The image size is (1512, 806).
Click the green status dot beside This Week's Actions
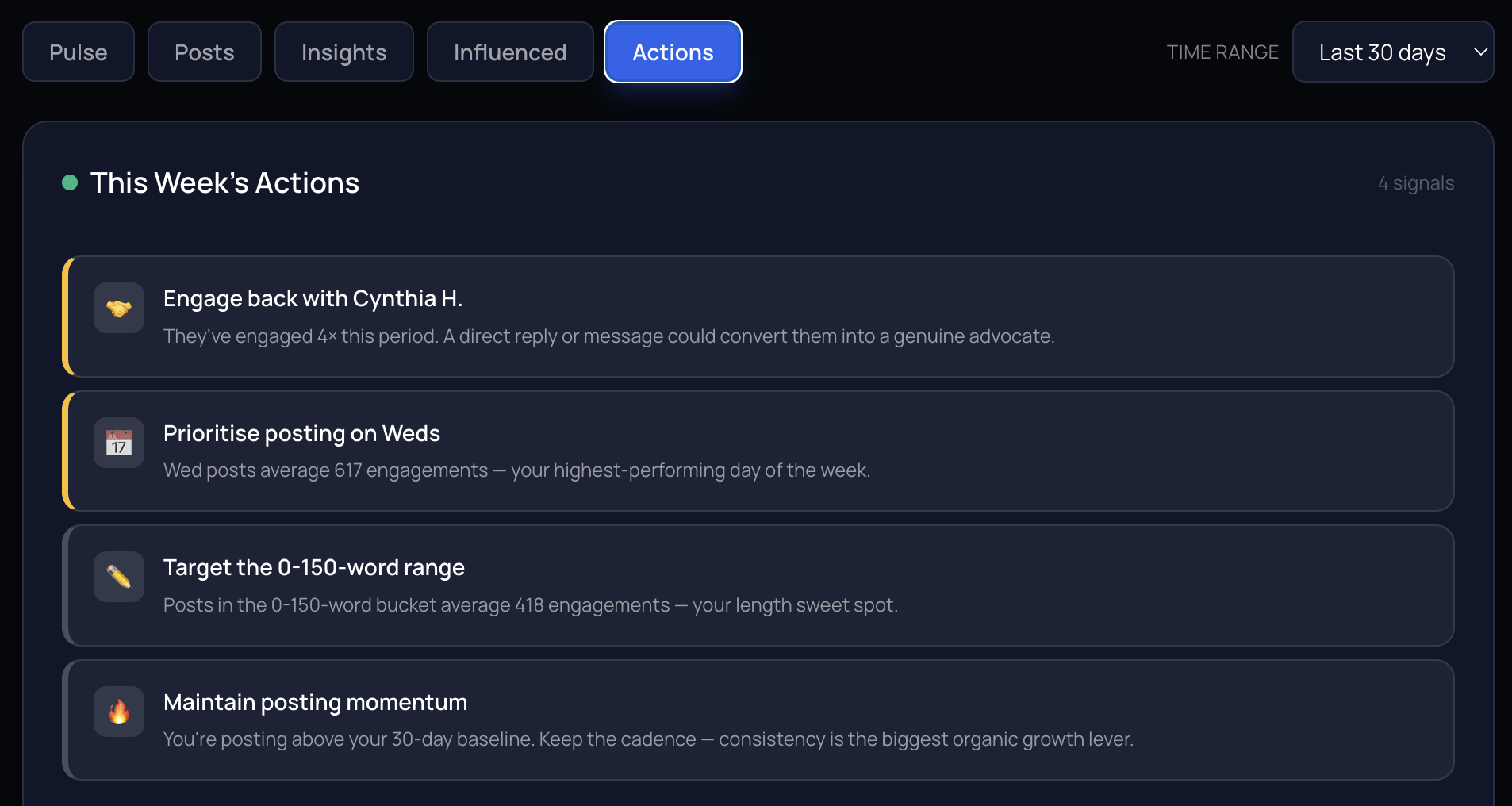(71, 182)
